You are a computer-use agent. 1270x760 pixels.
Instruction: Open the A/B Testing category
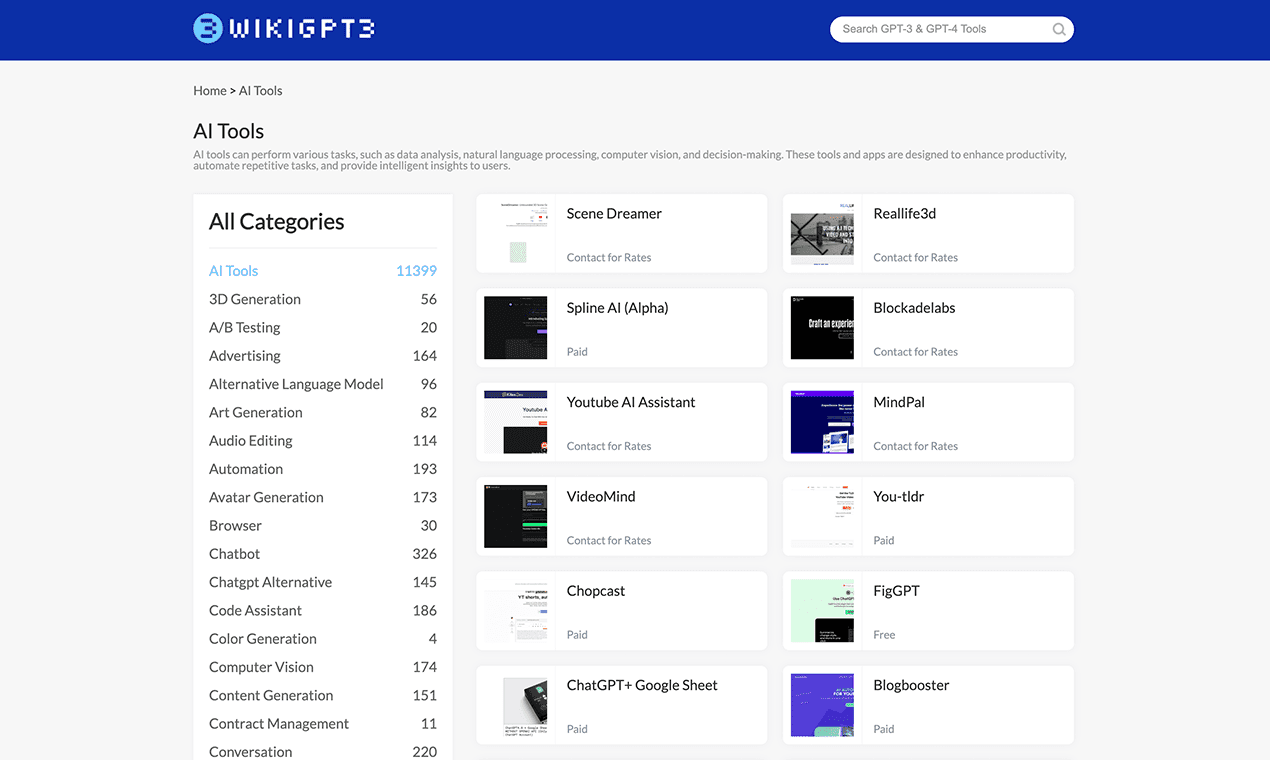pyautogui.click(x=245, y=327)
